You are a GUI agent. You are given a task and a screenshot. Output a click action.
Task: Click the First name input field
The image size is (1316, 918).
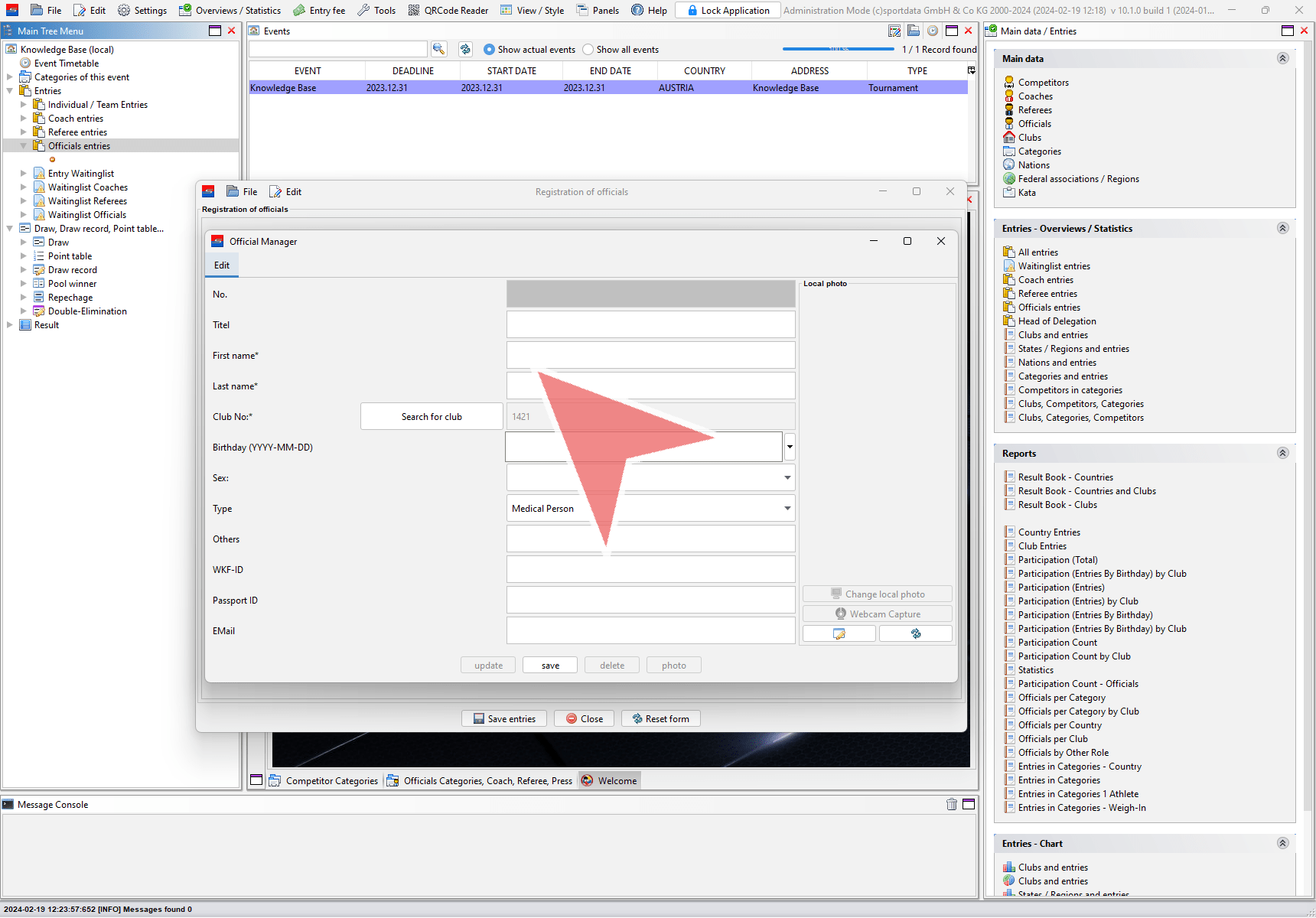pos(650,355)
